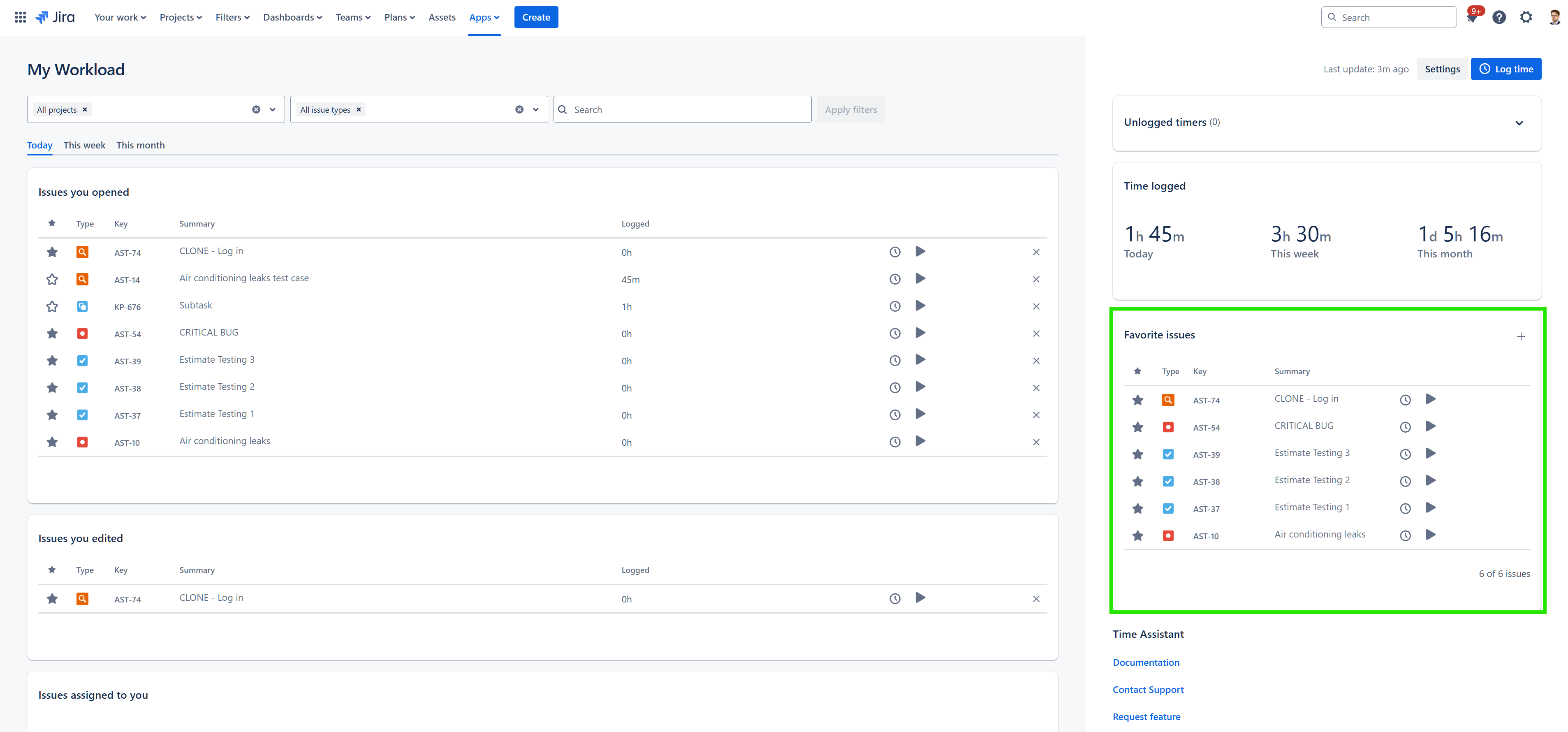Open the Plans dropdown menu
The height and width of the screenshot is (732, 1568).
(x=400, y=17)
